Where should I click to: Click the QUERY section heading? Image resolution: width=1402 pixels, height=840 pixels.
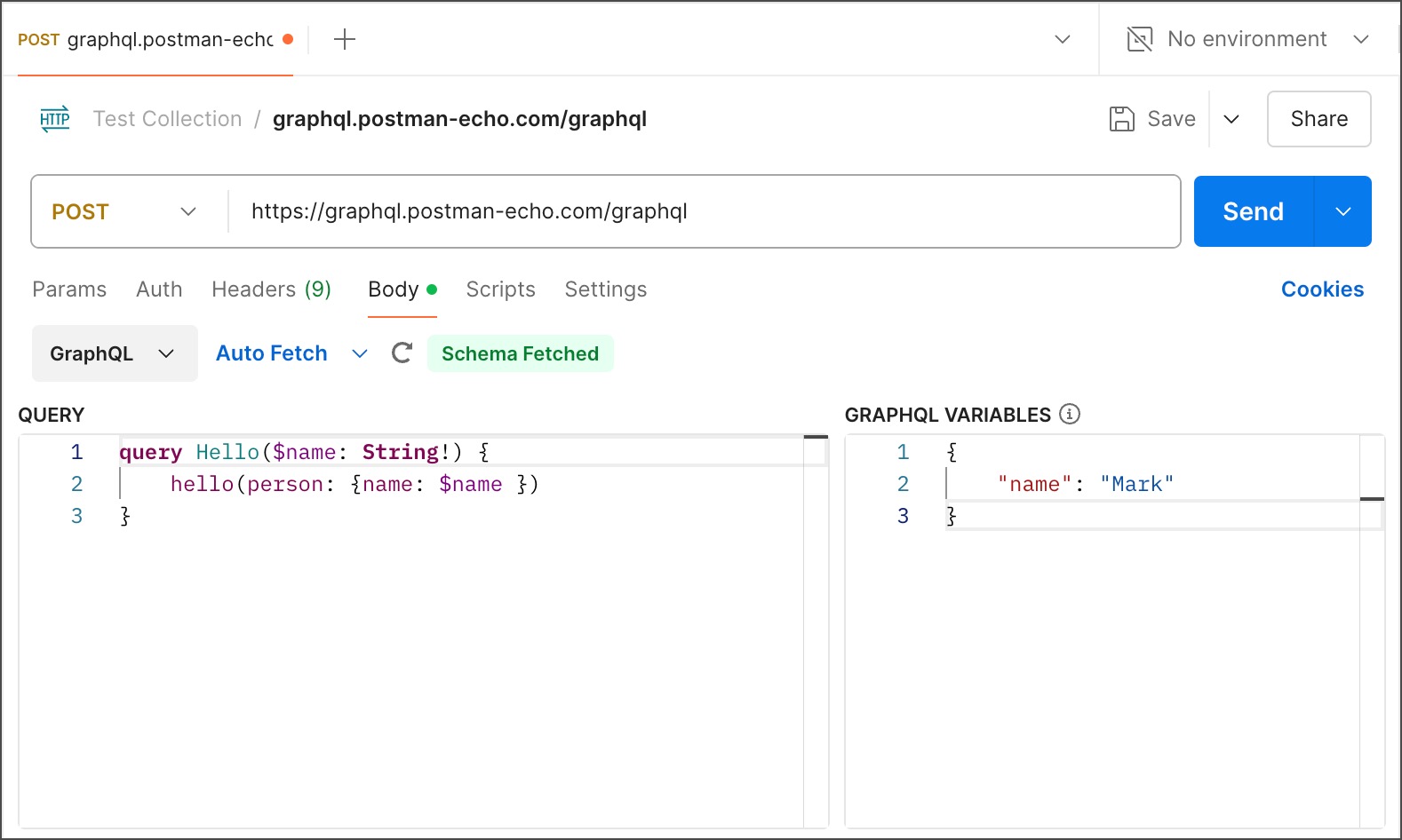(x=52, y=415)
